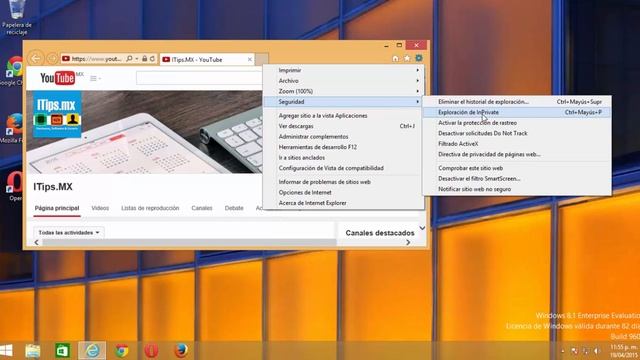
Task: Click the volume speaker tray icon
Action: 597,351
